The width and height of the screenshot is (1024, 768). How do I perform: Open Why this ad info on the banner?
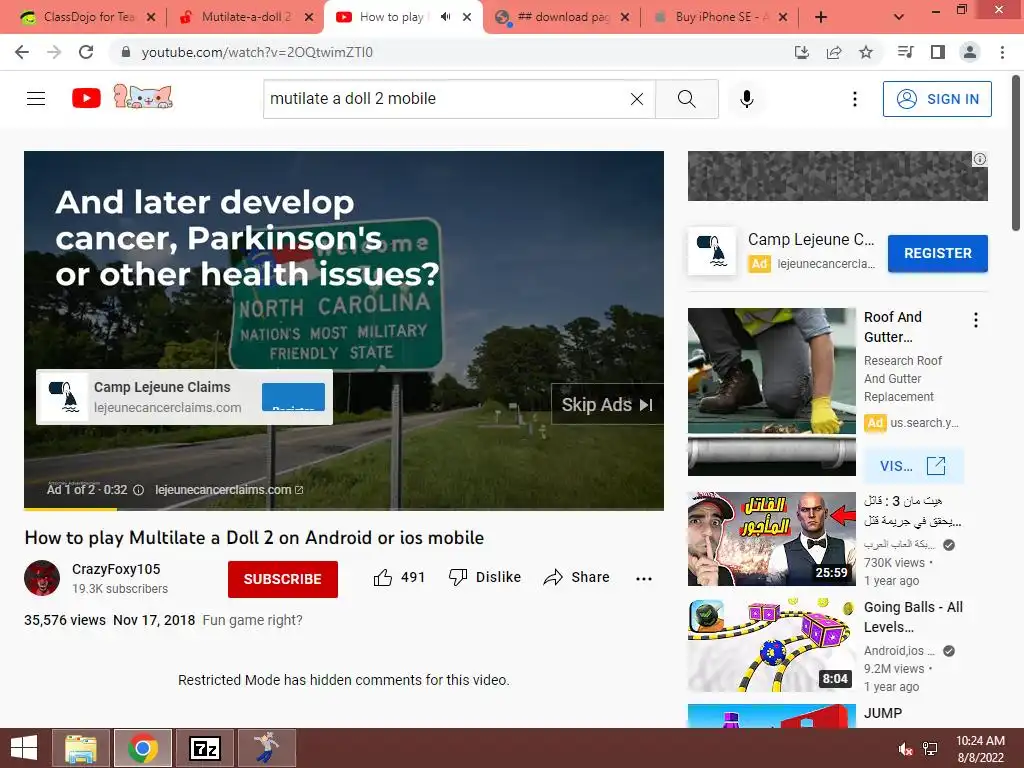tap(980, 159)
